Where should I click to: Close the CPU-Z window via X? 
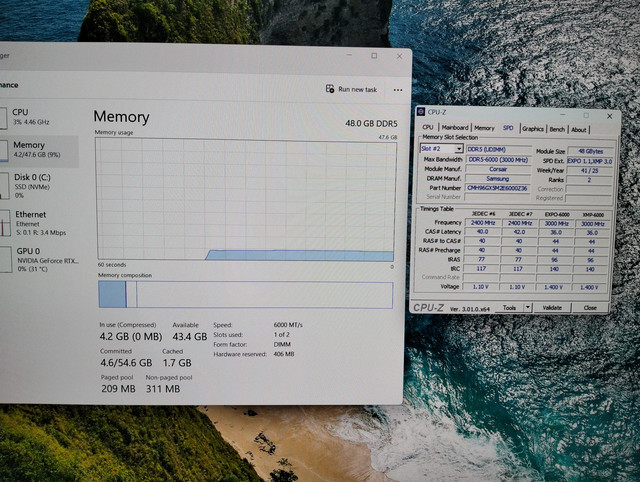(609, 116)
